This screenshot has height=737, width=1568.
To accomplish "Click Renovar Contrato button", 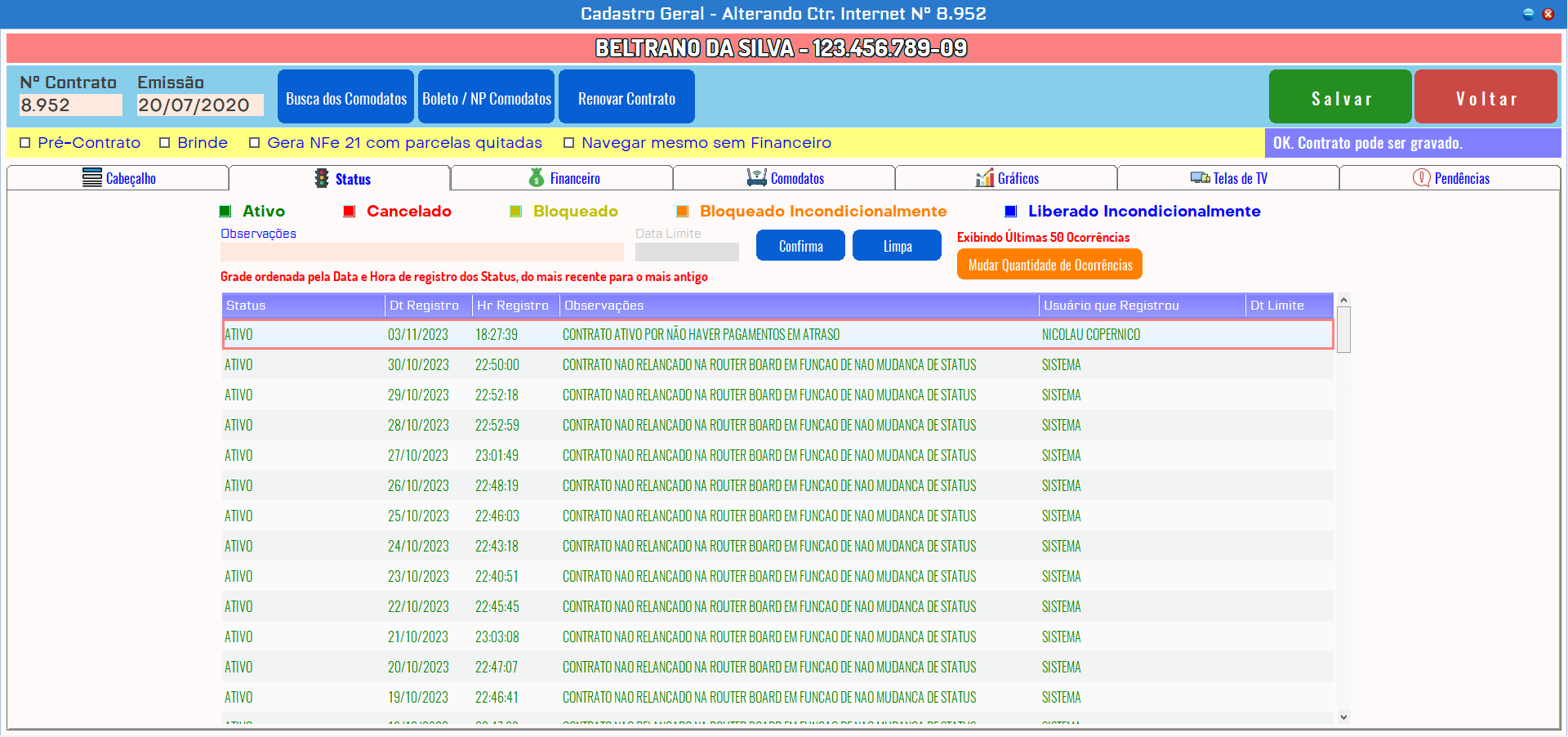I will click(626, 97).
